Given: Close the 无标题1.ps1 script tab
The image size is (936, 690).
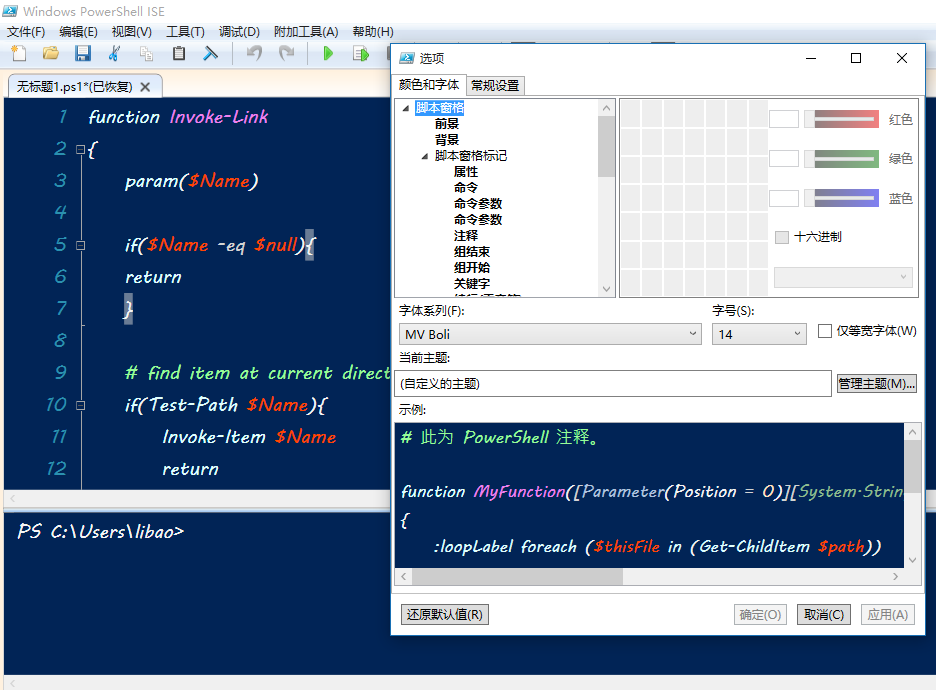Looking at the screenshot, I should click(145, 87).
